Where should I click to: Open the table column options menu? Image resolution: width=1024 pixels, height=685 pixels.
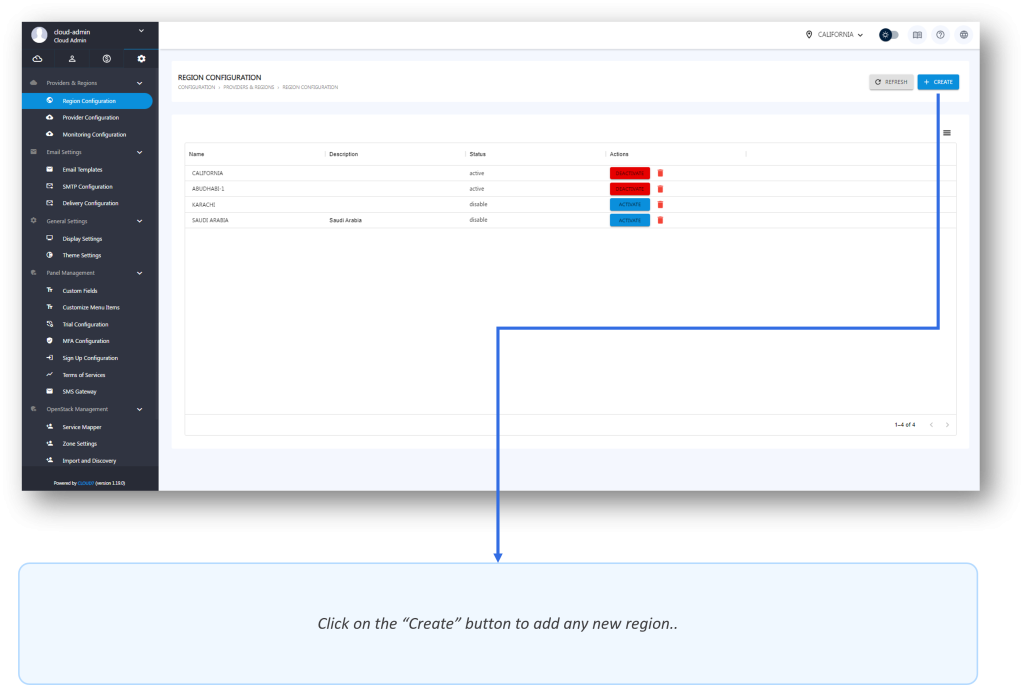[946, 133]
